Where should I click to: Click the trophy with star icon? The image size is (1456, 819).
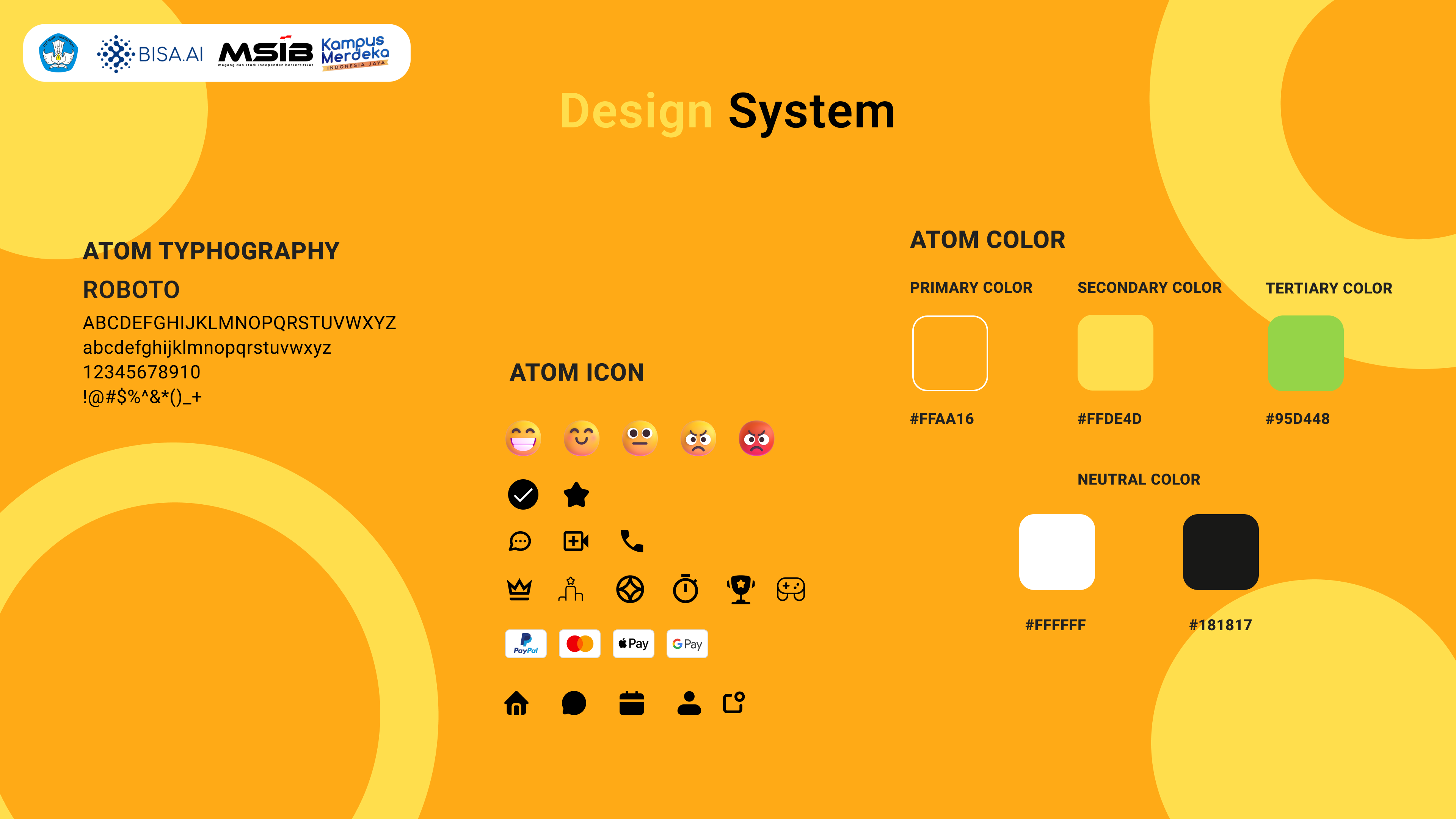point(741,590)
